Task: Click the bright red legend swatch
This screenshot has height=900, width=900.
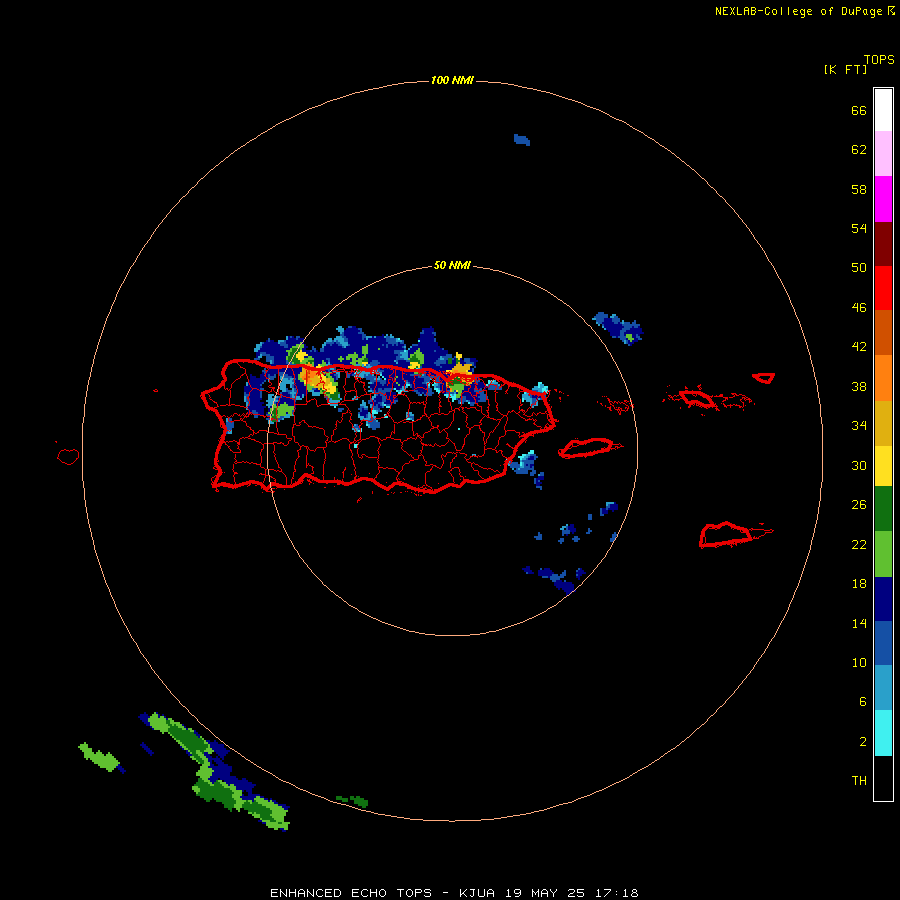Action: [883, 288]
